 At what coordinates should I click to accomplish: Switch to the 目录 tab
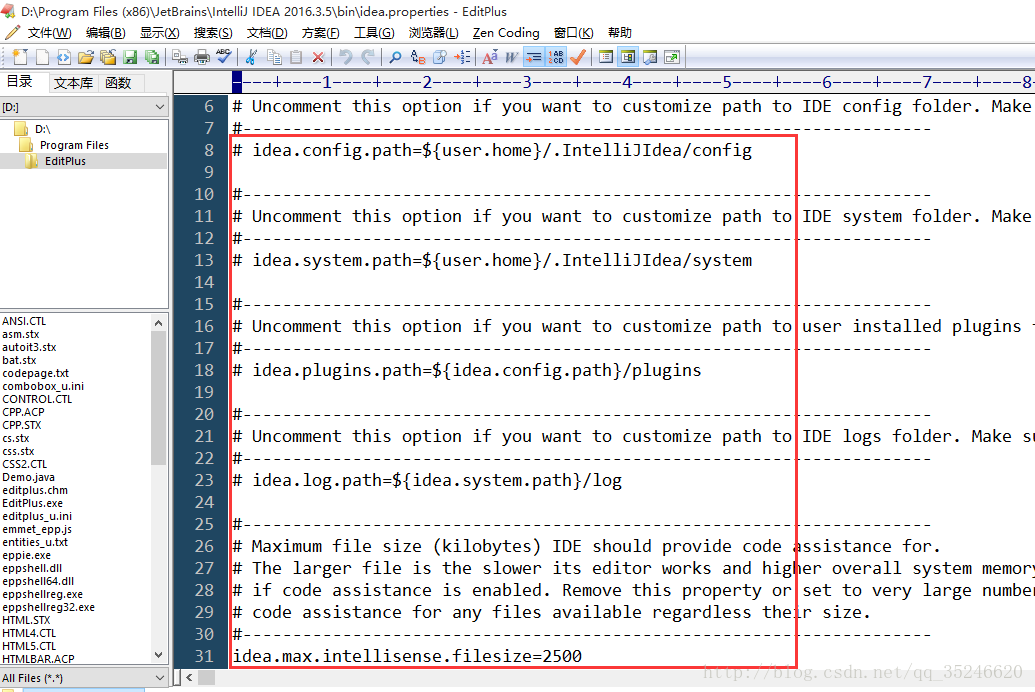coord(20,81)
